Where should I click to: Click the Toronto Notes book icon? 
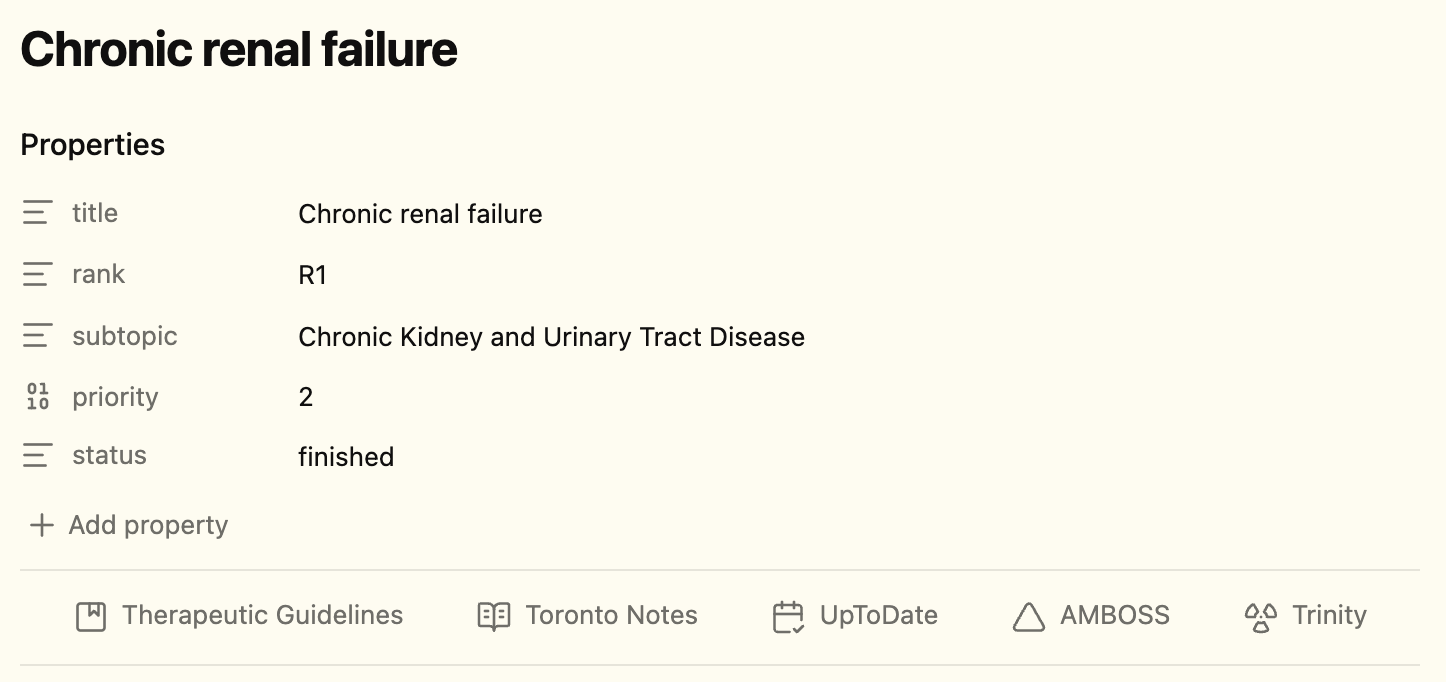pos(494,616)
